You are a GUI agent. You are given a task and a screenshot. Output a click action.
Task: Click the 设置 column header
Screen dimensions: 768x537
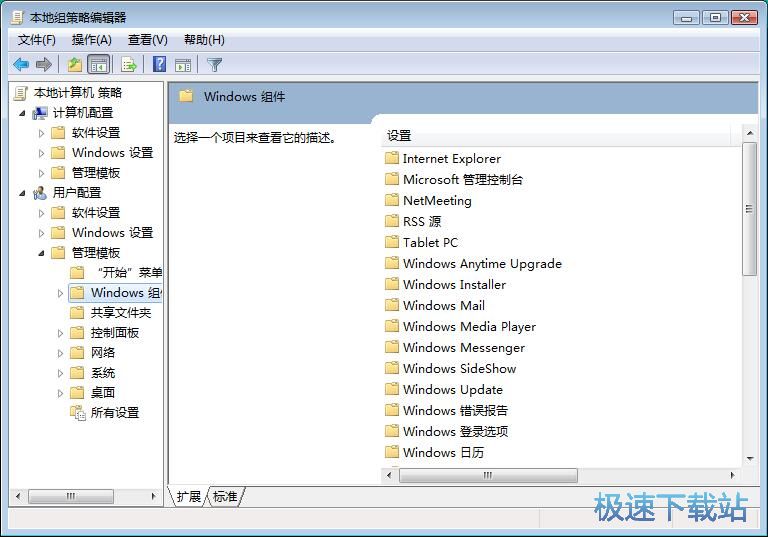point(555,136)
